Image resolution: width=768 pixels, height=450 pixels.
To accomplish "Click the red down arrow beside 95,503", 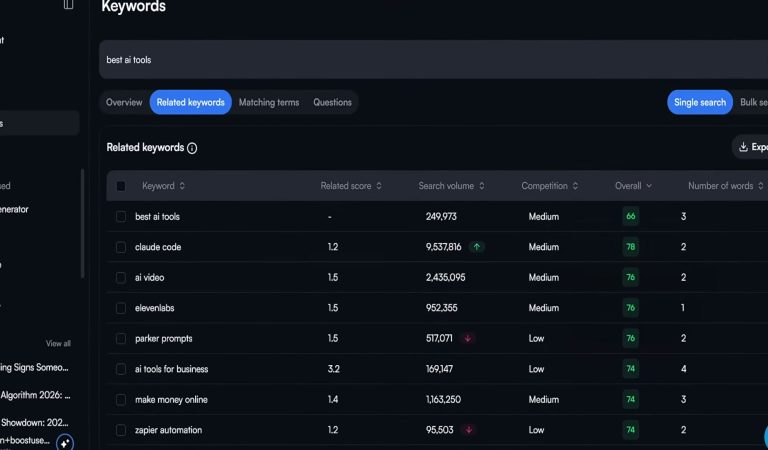I will point(469,430).
